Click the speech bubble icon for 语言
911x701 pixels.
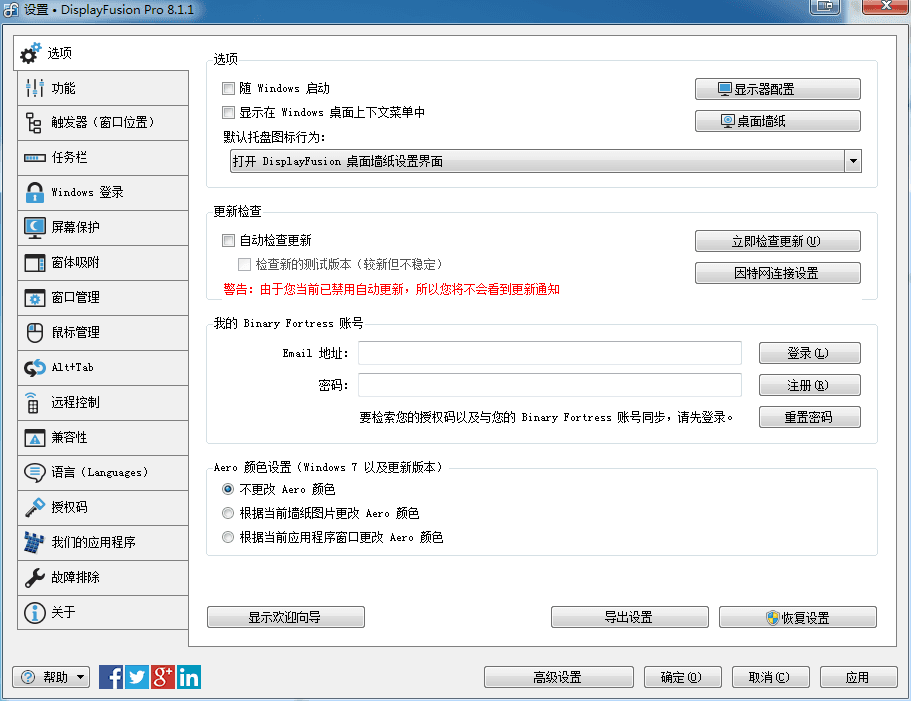pos(35,473)
